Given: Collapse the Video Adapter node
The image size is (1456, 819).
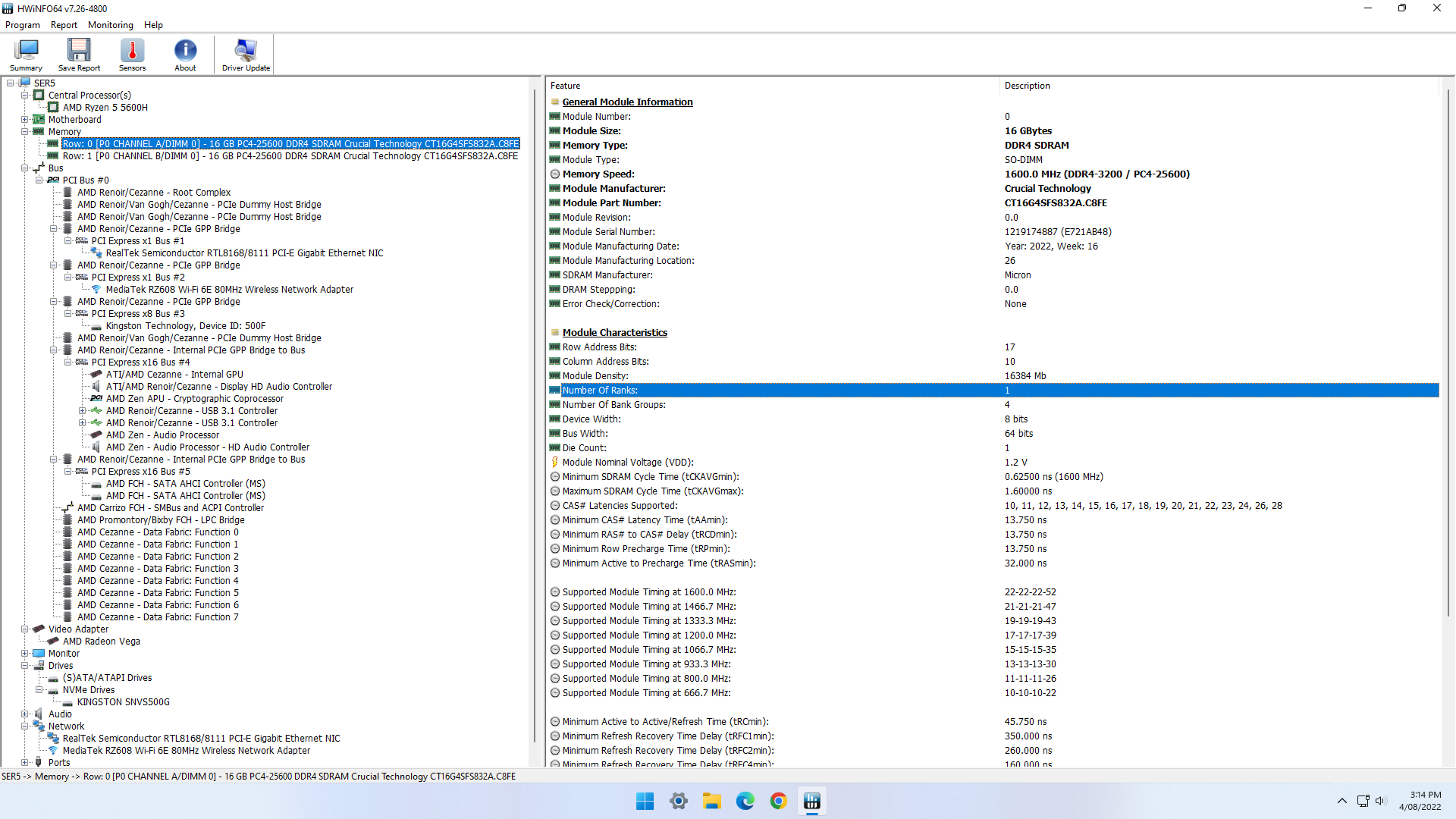Looking at the screenshot, I should click(25, 629).
